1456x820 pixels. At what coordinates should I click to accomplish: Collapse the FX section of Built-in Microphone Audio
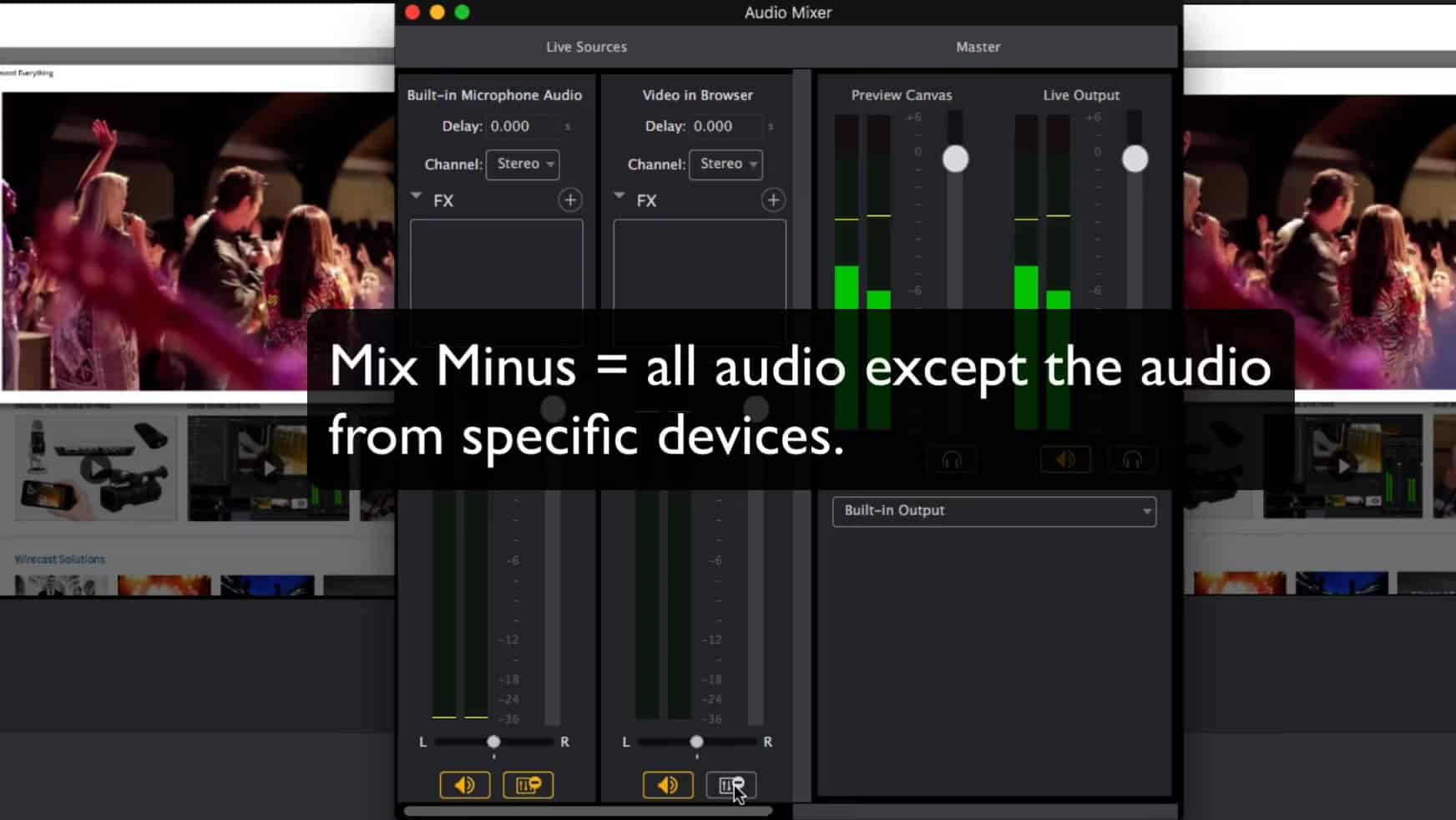coord(415,196)
